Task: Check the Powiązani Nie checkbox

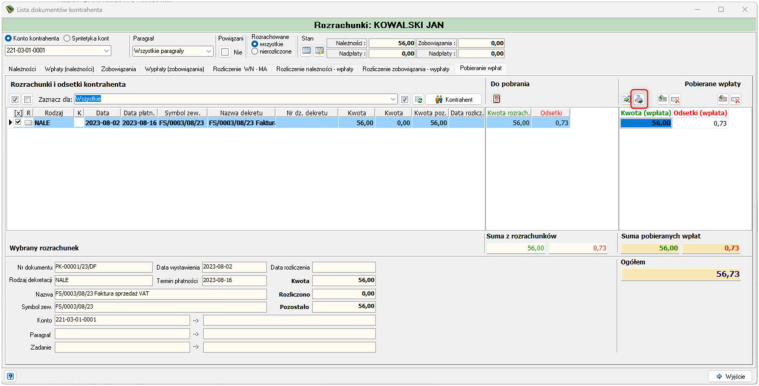Action: (x=225, y=52)
